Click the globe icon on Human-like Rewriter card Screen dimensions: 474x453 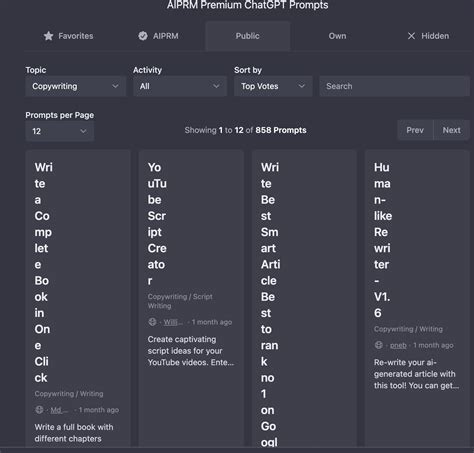click(x=379, y=345)
